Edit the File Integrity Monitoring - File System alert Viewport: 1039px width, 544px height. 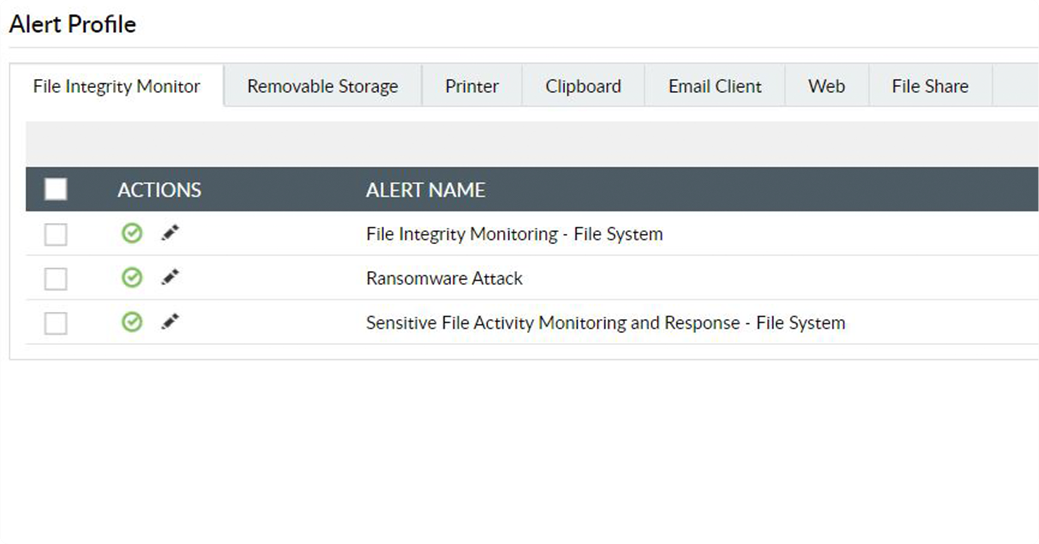(x=170, y=234)
